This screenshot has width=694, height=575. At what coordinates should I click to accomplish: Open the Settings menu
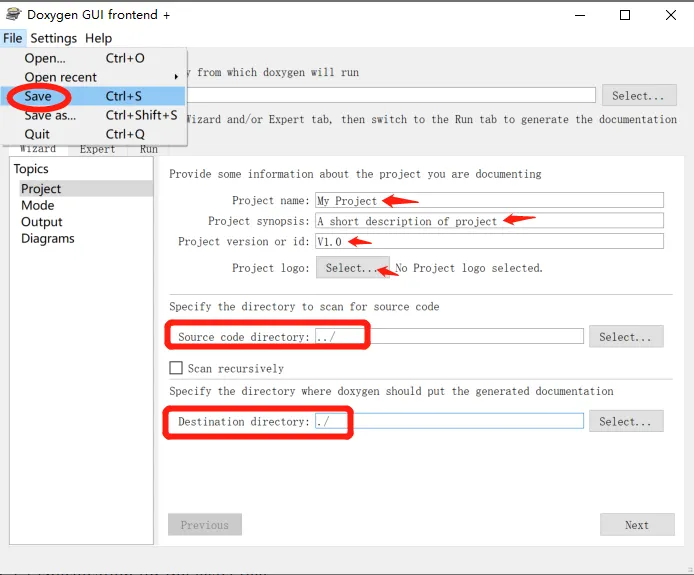[x=54, y=38]
